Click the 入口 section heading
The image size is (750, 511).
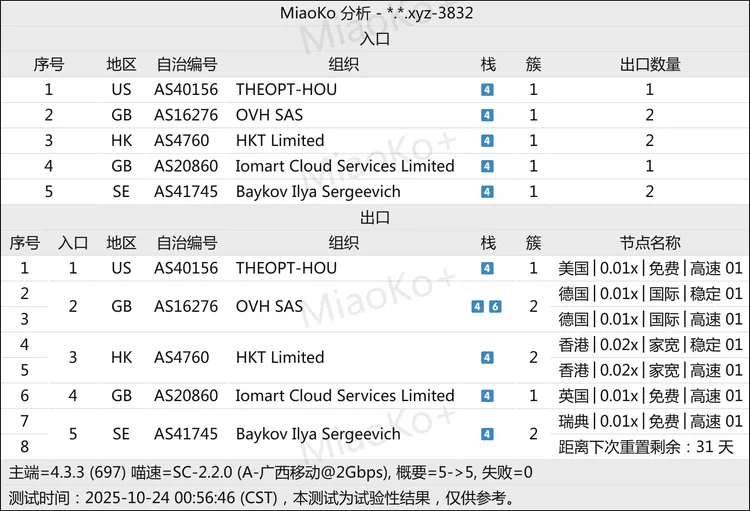[x=375, y=39]
